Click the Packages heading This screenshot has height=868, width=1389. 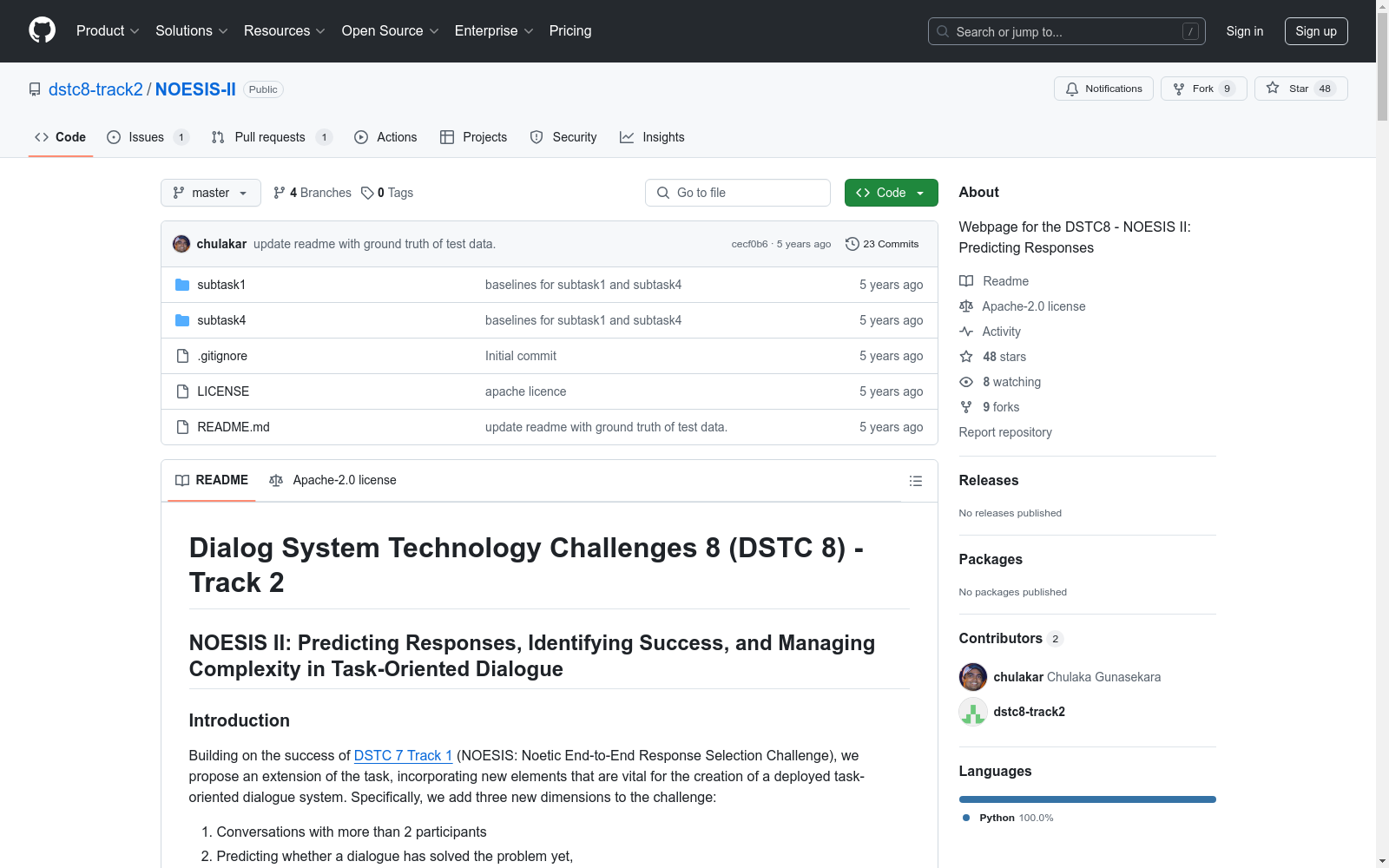pos(991,559)
